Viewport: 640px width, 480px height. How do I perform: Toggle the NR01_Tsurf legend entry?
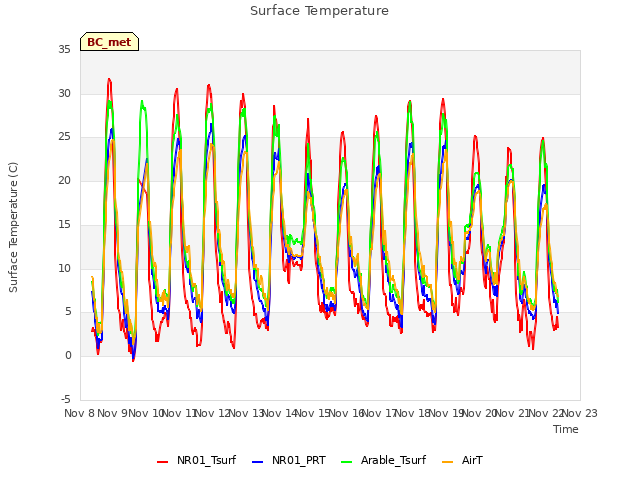coord(196,460)
